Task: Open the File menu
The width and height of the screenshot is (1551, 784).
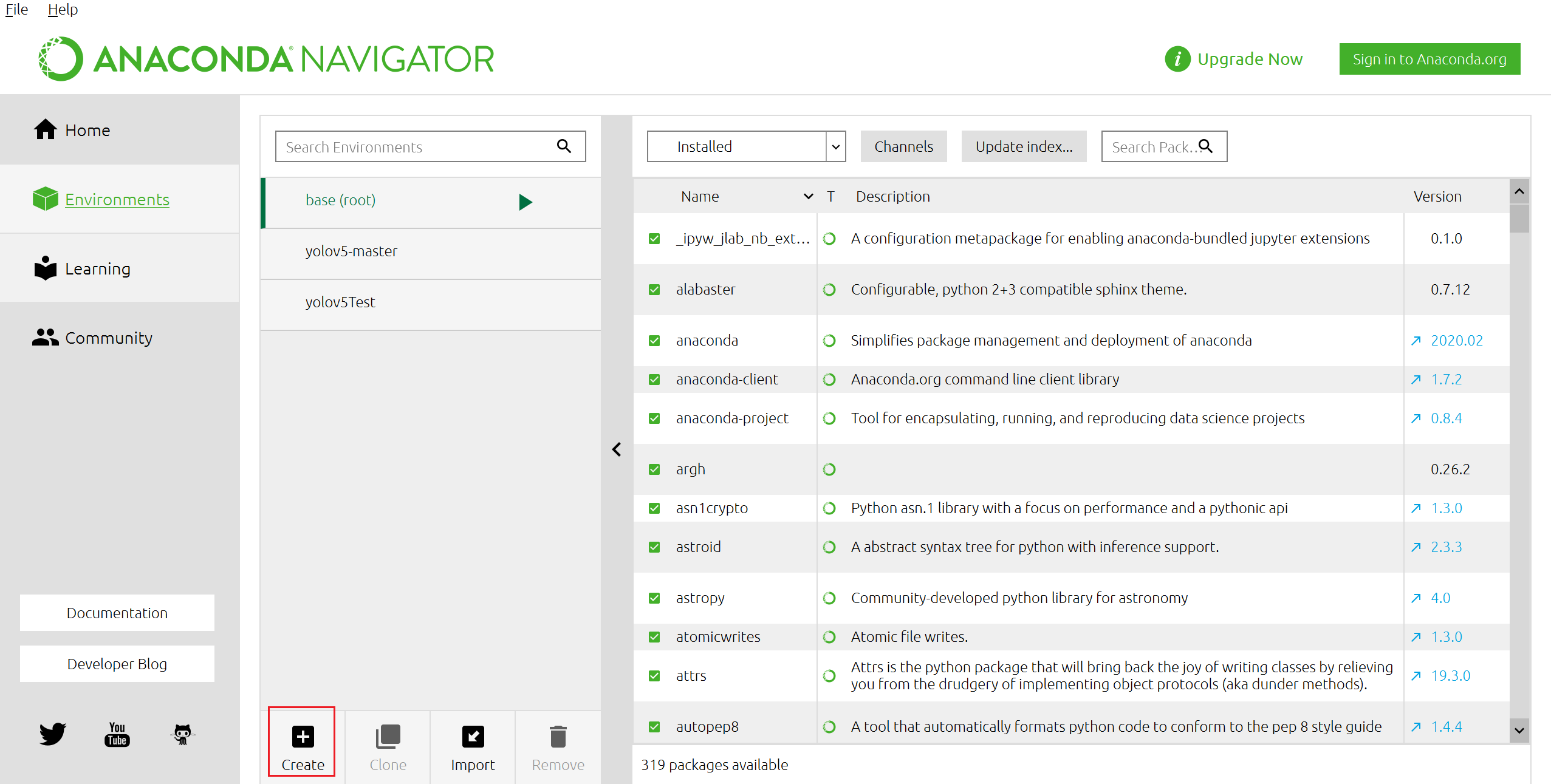Action: 16,10
